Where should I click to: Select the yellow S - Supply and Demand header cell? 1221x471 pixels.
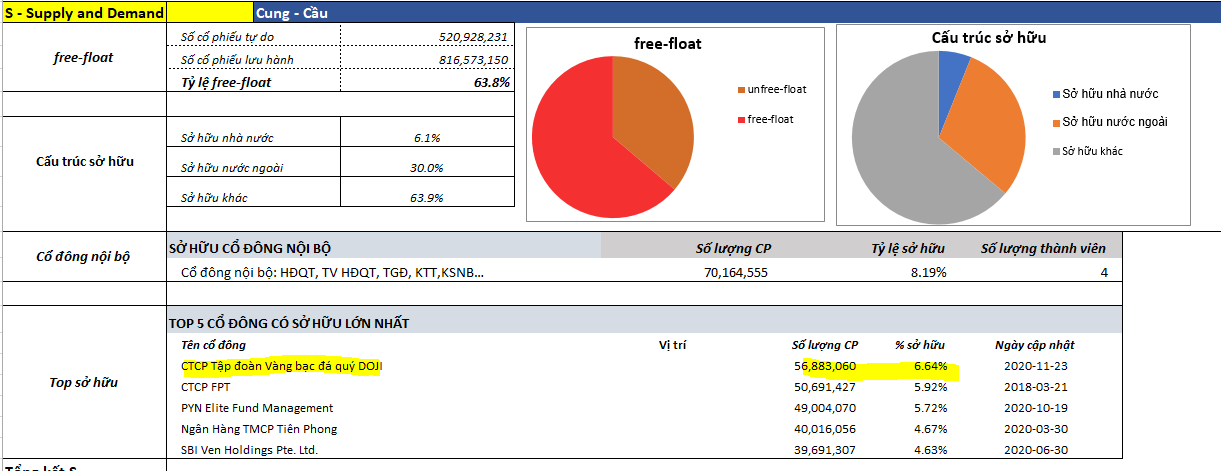[x=84, y=13]
